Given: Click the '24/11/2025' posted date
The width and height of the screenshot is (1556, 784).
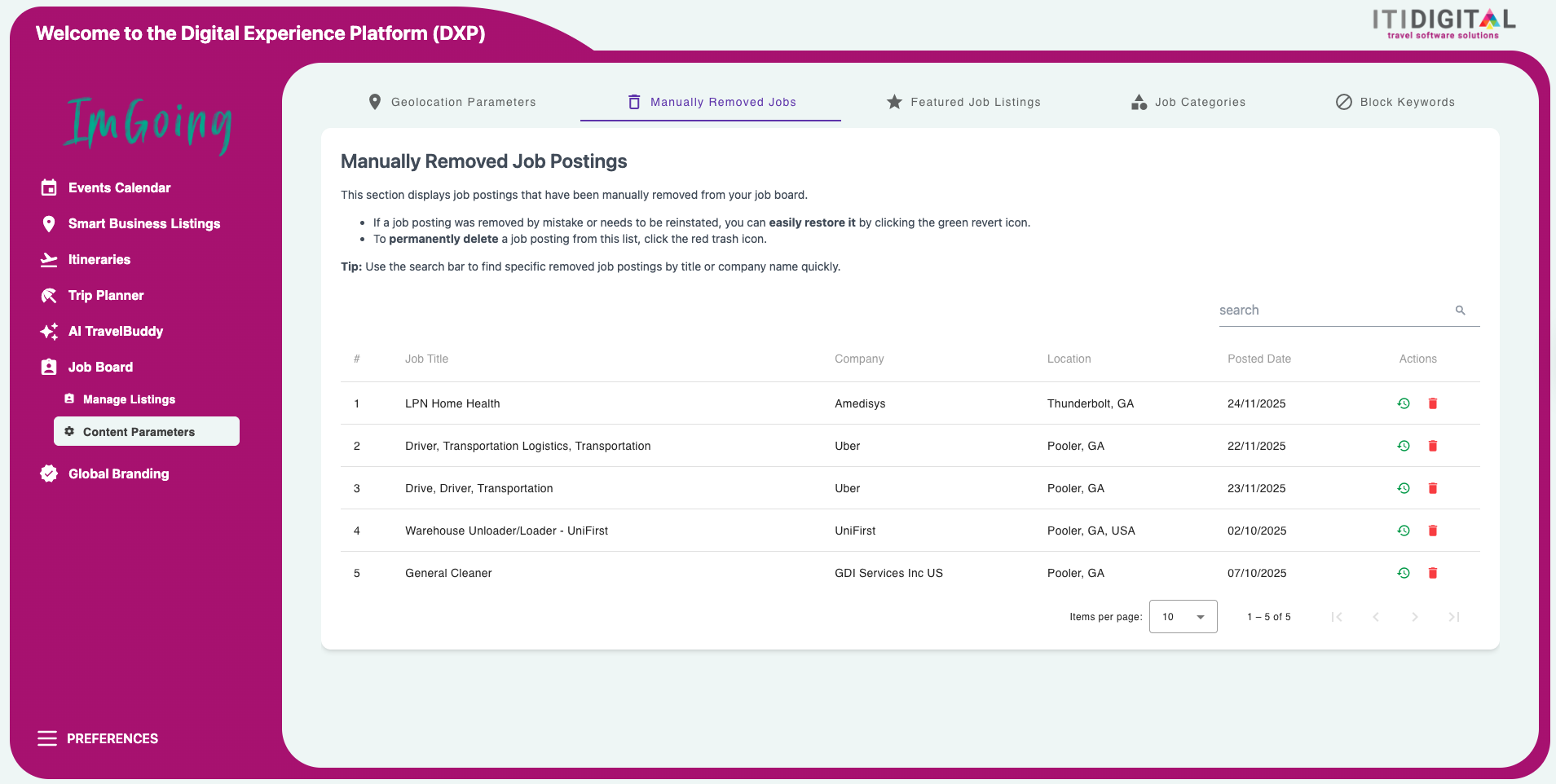Looking at the screenshot, I should 1257,403.
